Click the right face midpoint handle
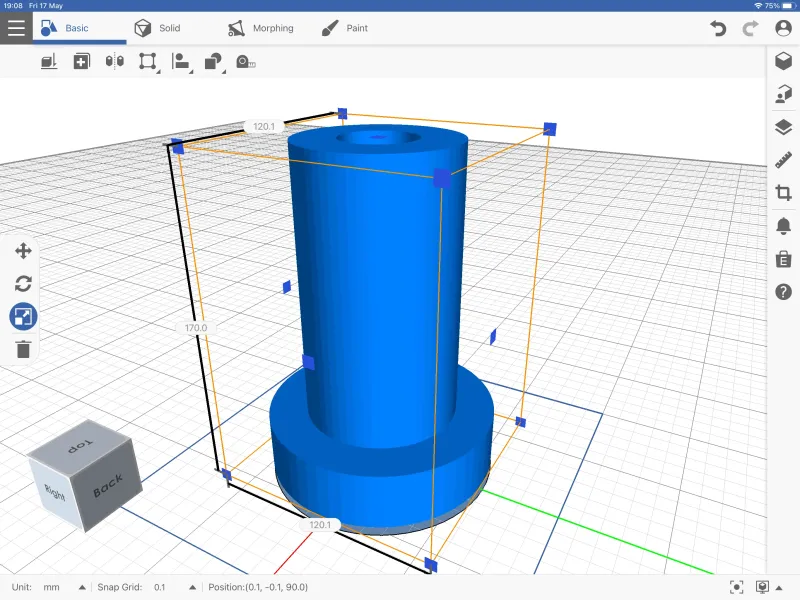The height and width of the screenshot is (600, 800). [x=493, y=337]
